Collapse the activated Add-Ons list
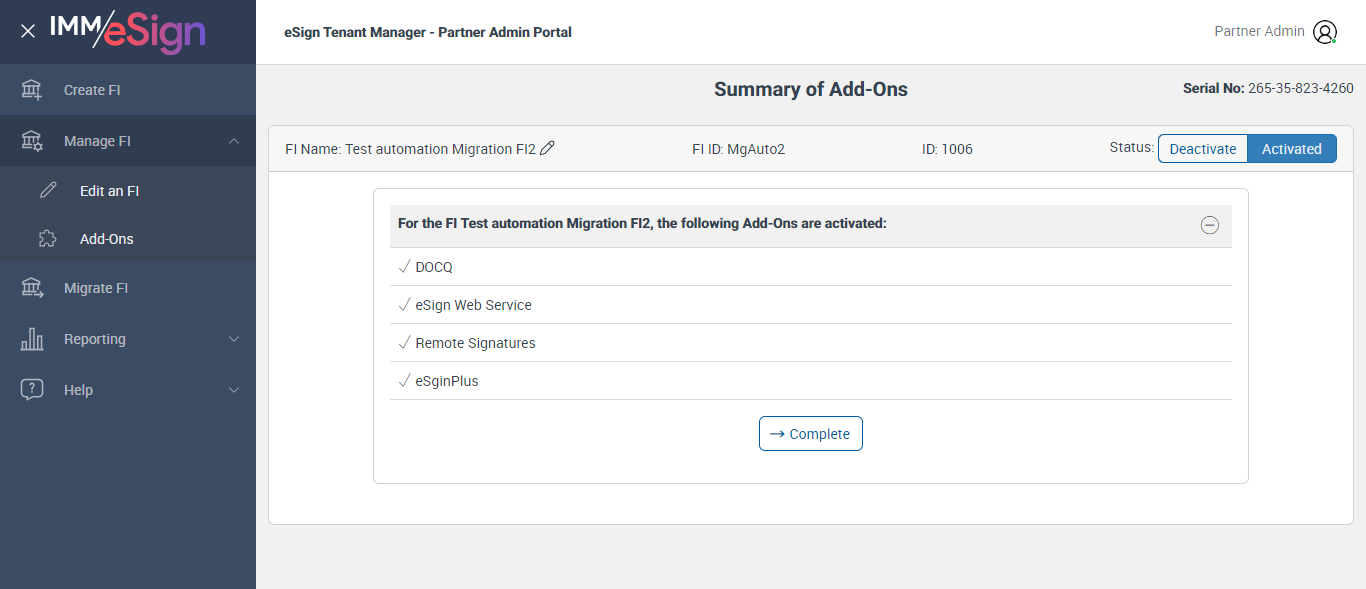 1209,225
